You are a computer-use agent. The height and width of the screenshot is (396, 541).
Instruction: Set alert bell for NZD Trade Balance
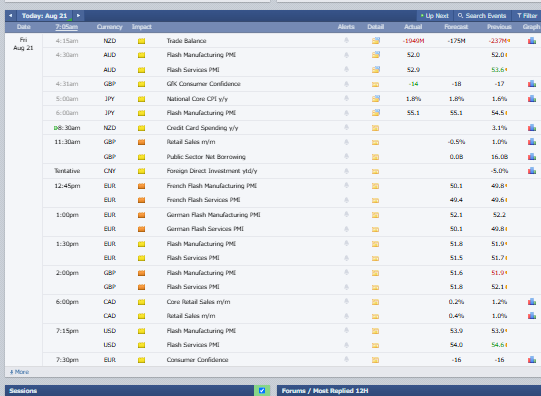coord(346,41)
